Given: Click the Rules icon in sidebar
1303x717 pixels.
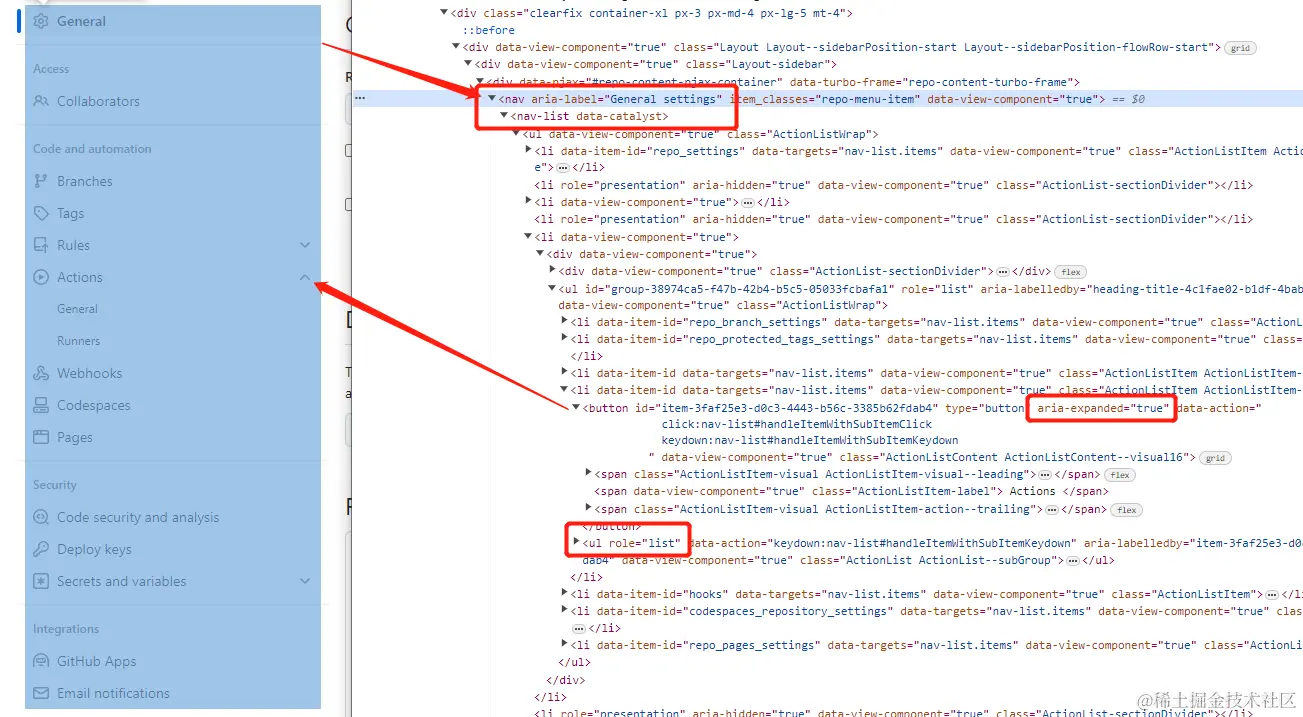Looking at the screenshot, I should pyautogui.click(x=41, y=245).
